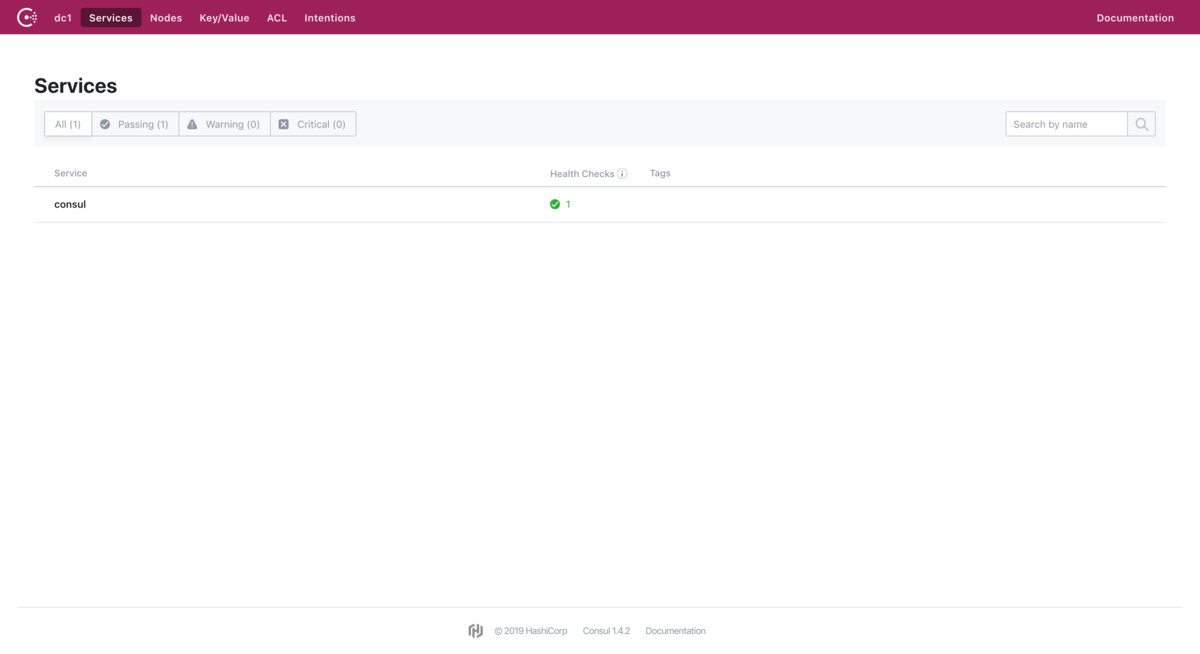Open the dc1 datacenter selector

click(63, 18)
